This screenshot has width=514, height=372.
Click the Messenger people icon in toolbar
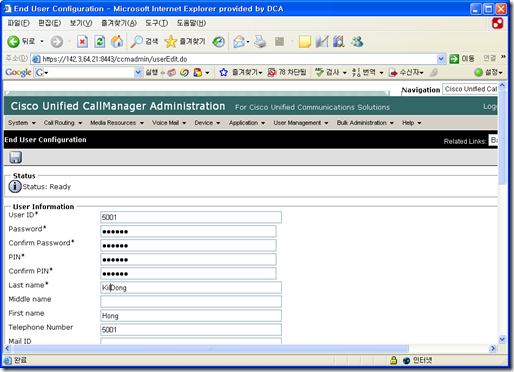click(357, 42)
